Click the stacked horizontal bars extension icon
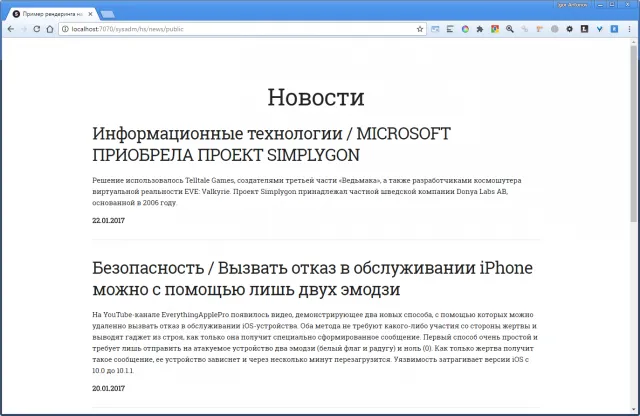Viewport: 640px width, 416px height. click(450, 29)
